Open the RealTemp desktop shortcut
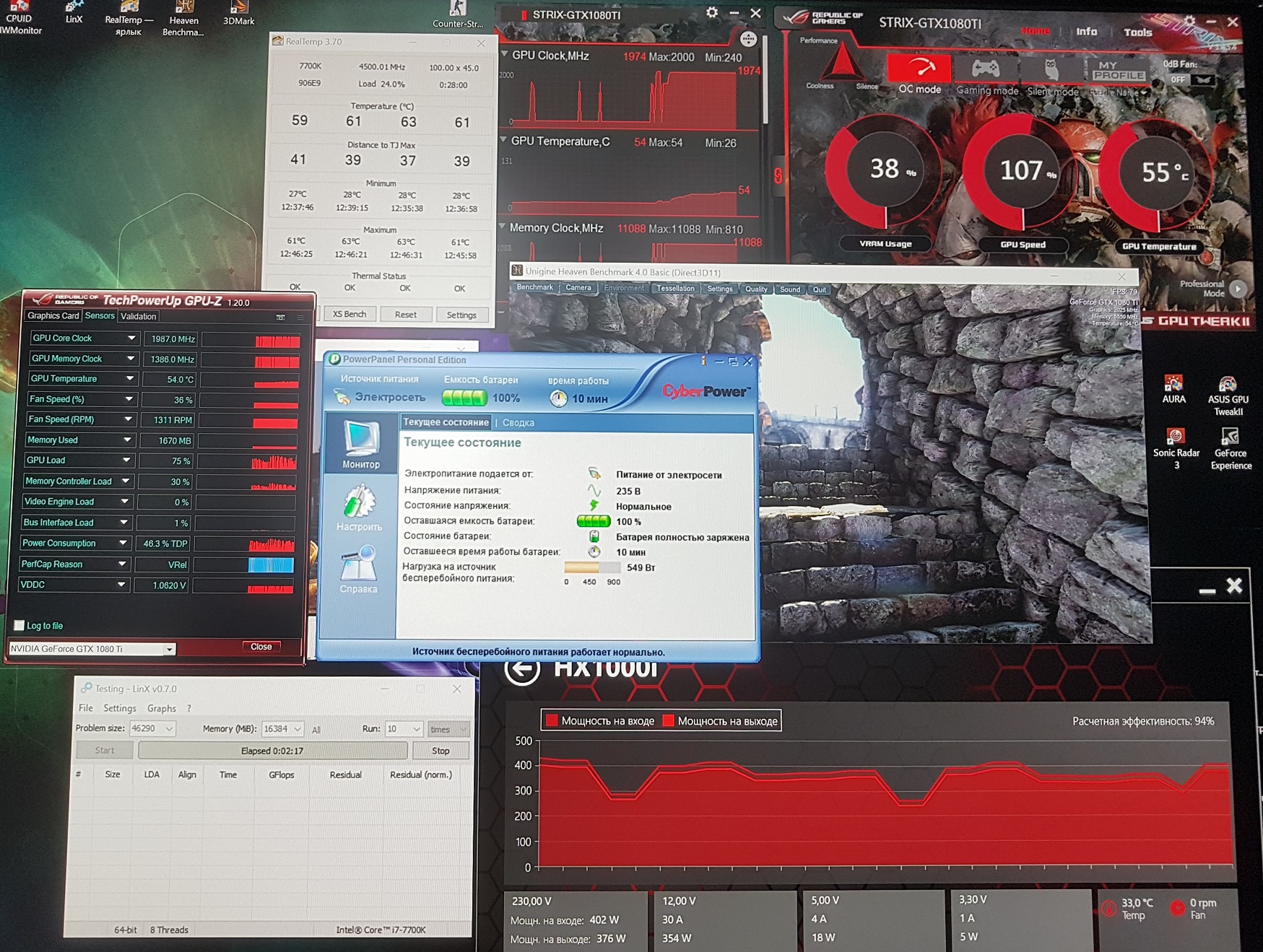The image size is (1263, 952). click(x=129, y=18)
